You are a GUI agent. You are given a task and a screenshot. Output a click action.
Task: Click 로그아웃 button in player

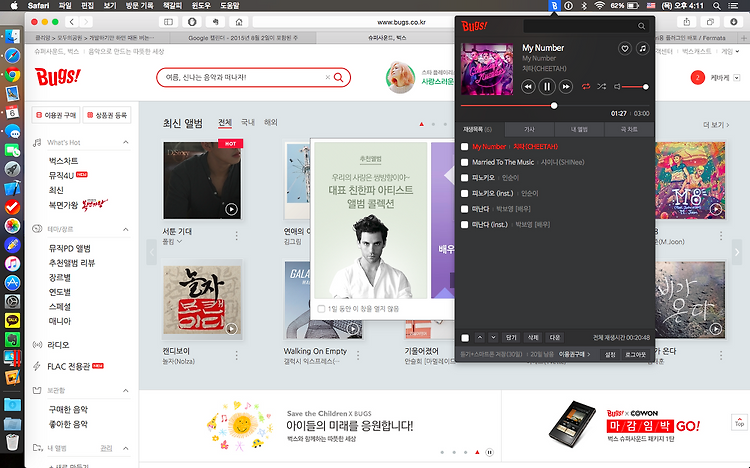635,355
